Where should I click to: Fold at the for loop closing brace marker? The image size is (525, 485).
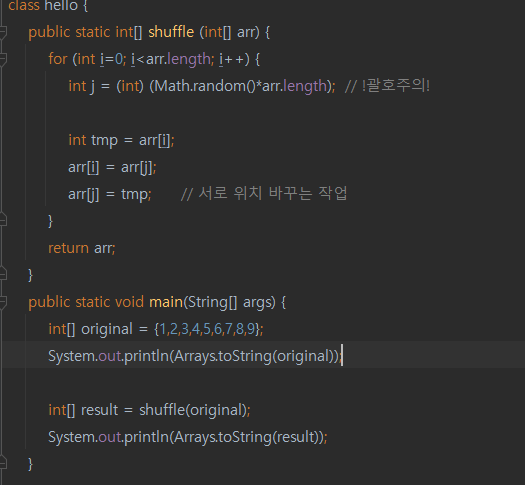point(3,221)
